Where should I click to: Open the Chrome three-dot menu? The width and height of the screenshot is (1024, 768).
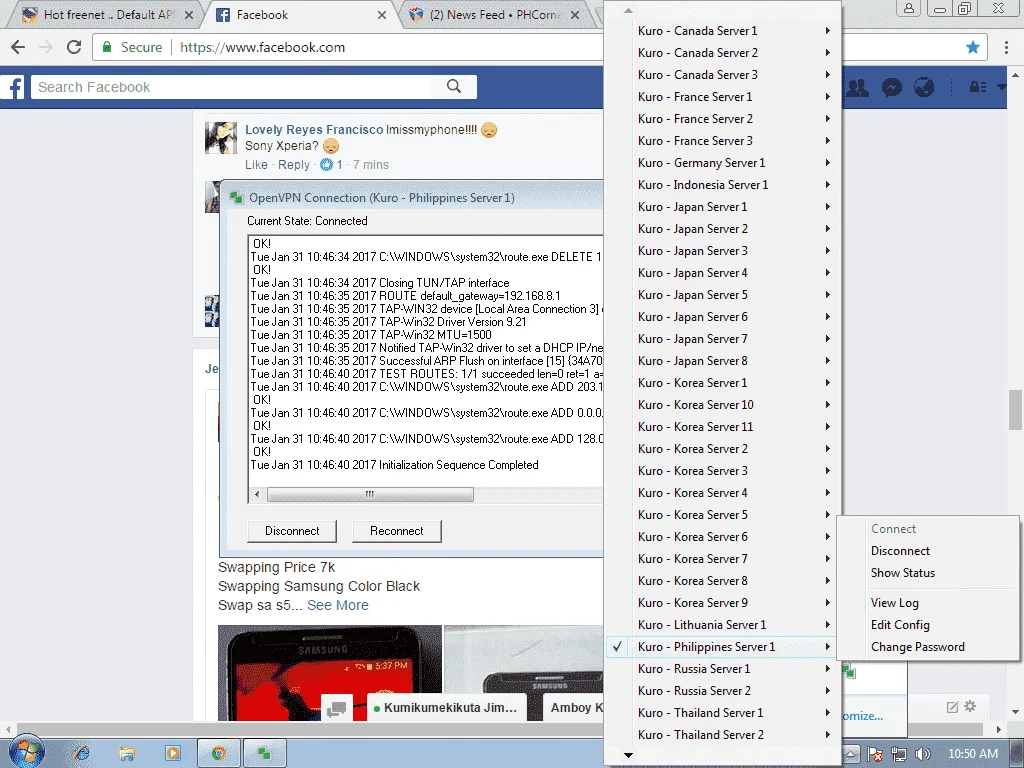[x=1006, y=47]
